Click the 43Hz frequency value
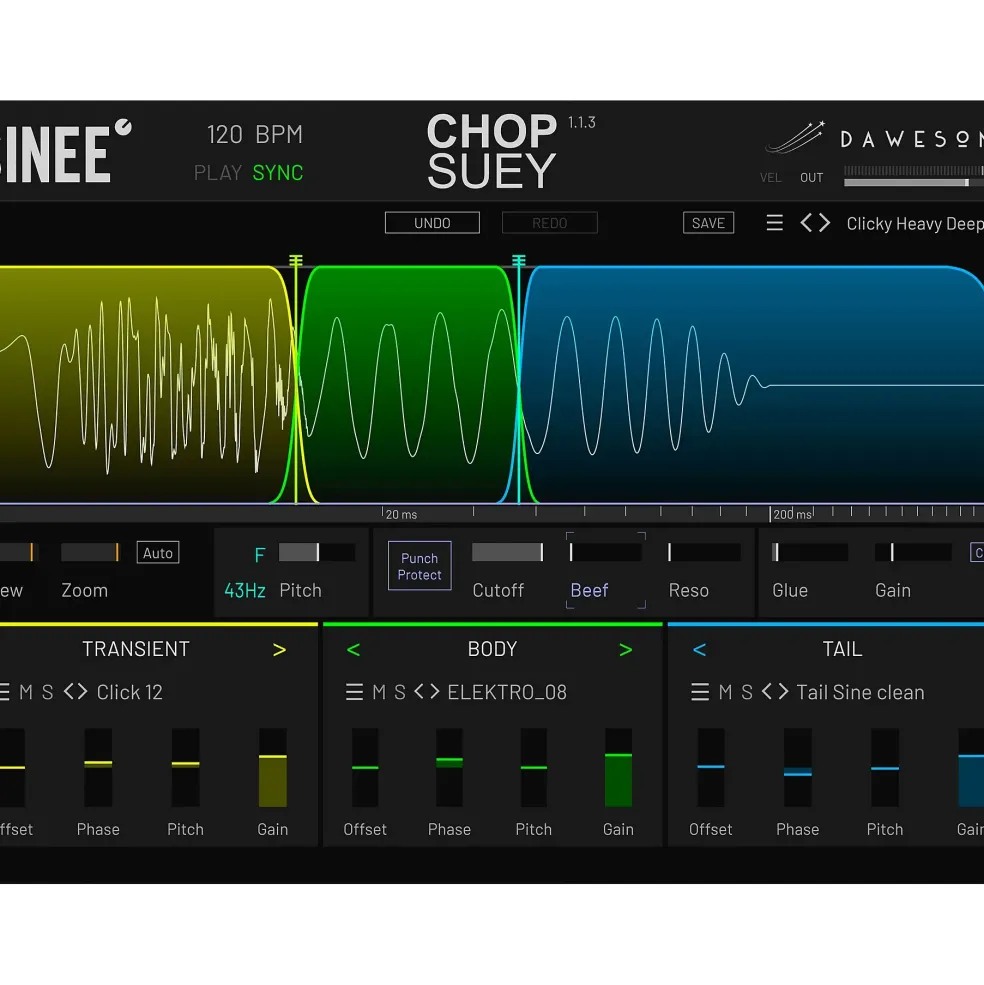 coord(245,590)
